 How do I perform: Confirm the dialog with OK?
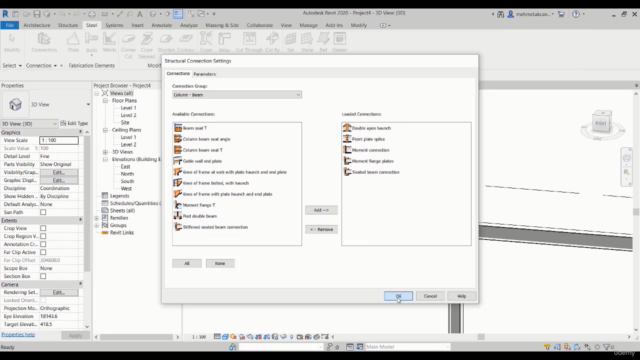click(x=398, y=296)
